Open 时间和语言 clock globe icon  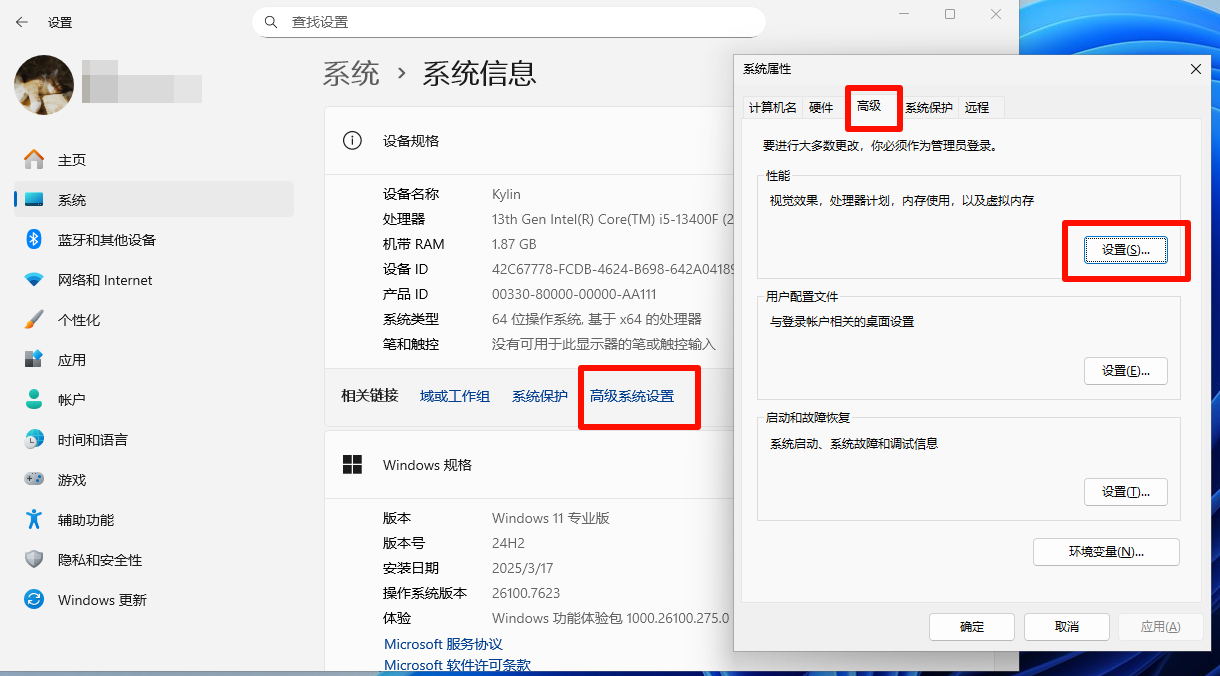click(x=34, y=439)
